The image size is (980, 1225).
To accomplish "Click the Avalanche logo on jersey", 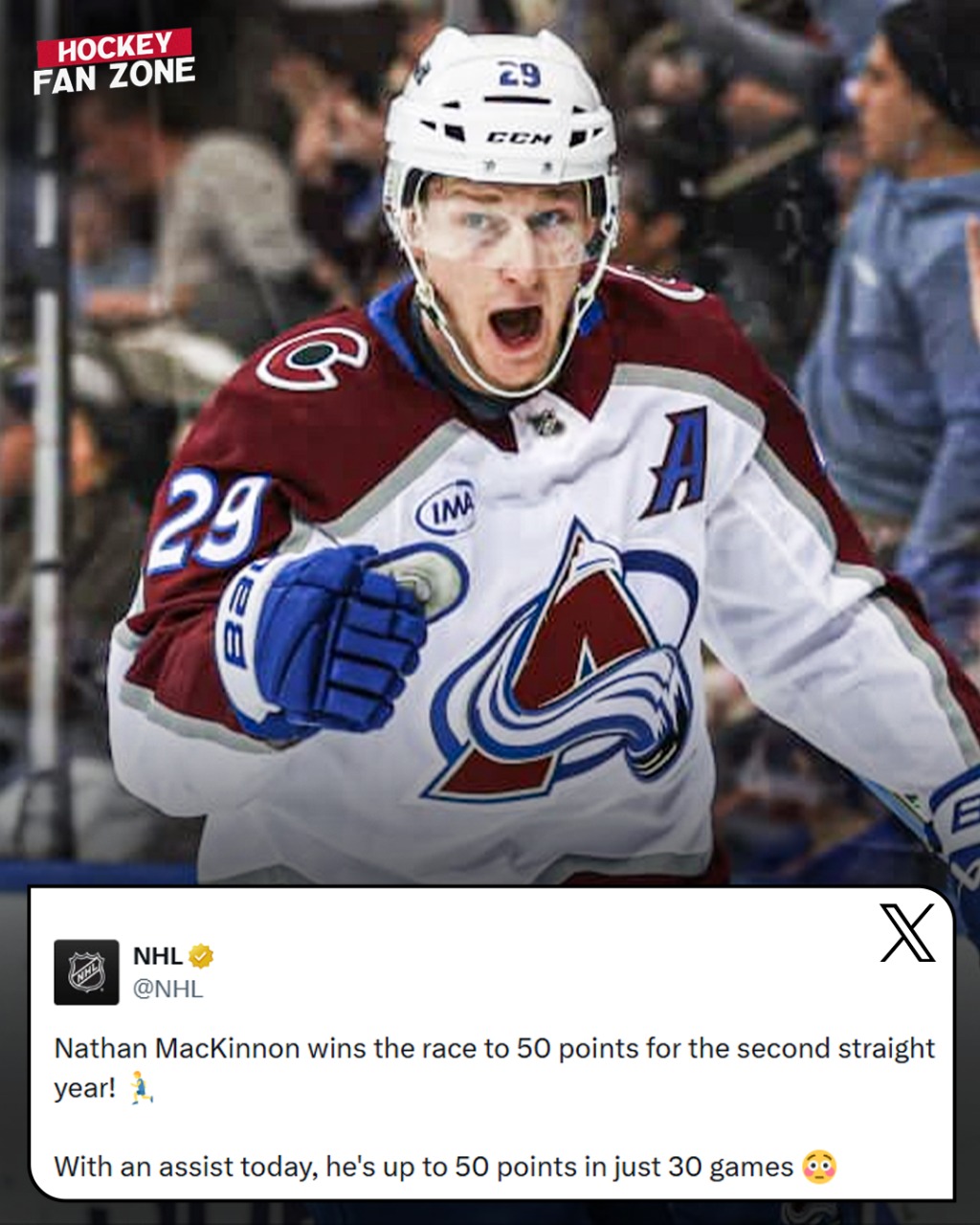I will tap(567, 665).
